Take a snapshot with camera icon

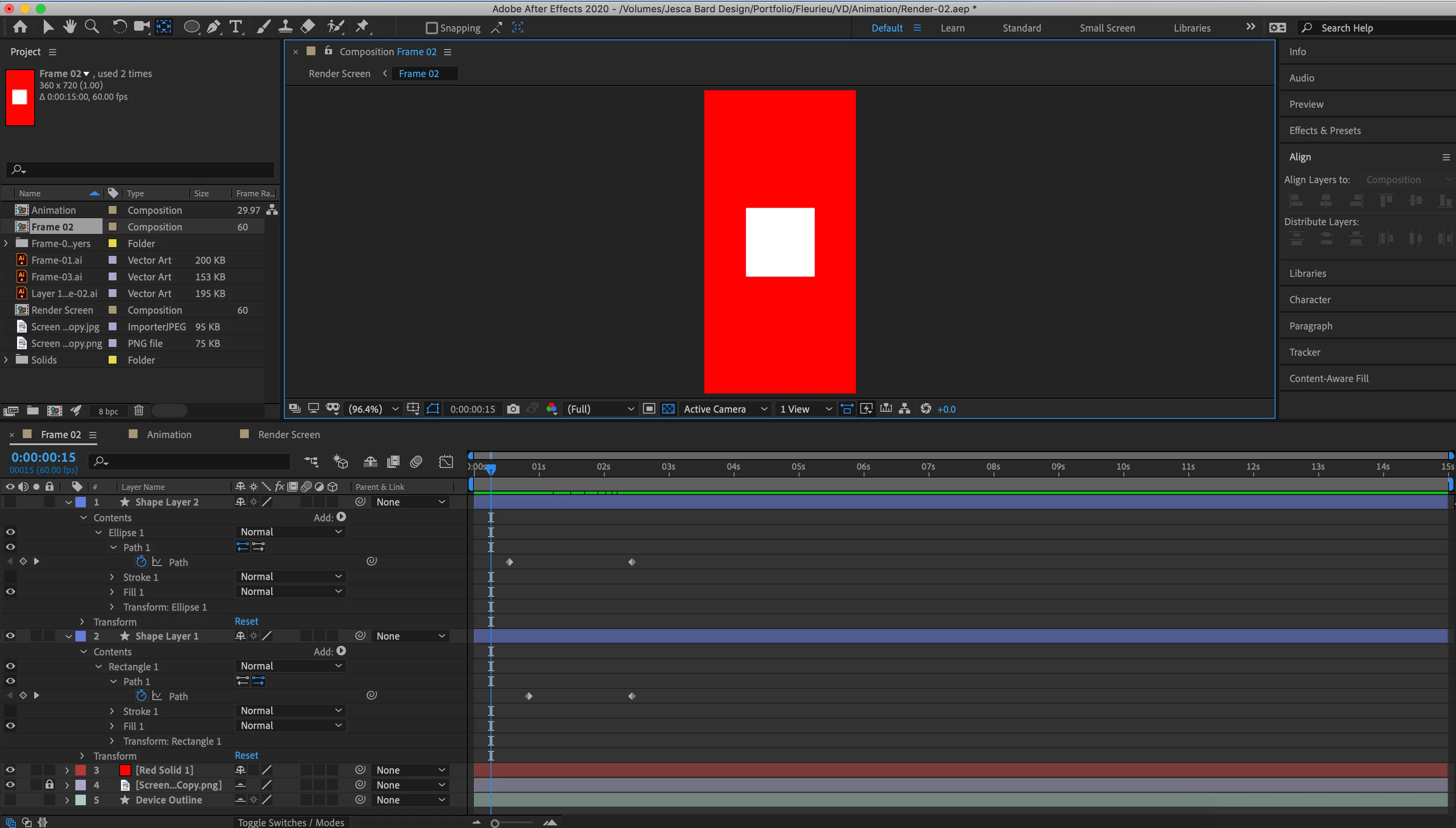[x=513, y=409]
